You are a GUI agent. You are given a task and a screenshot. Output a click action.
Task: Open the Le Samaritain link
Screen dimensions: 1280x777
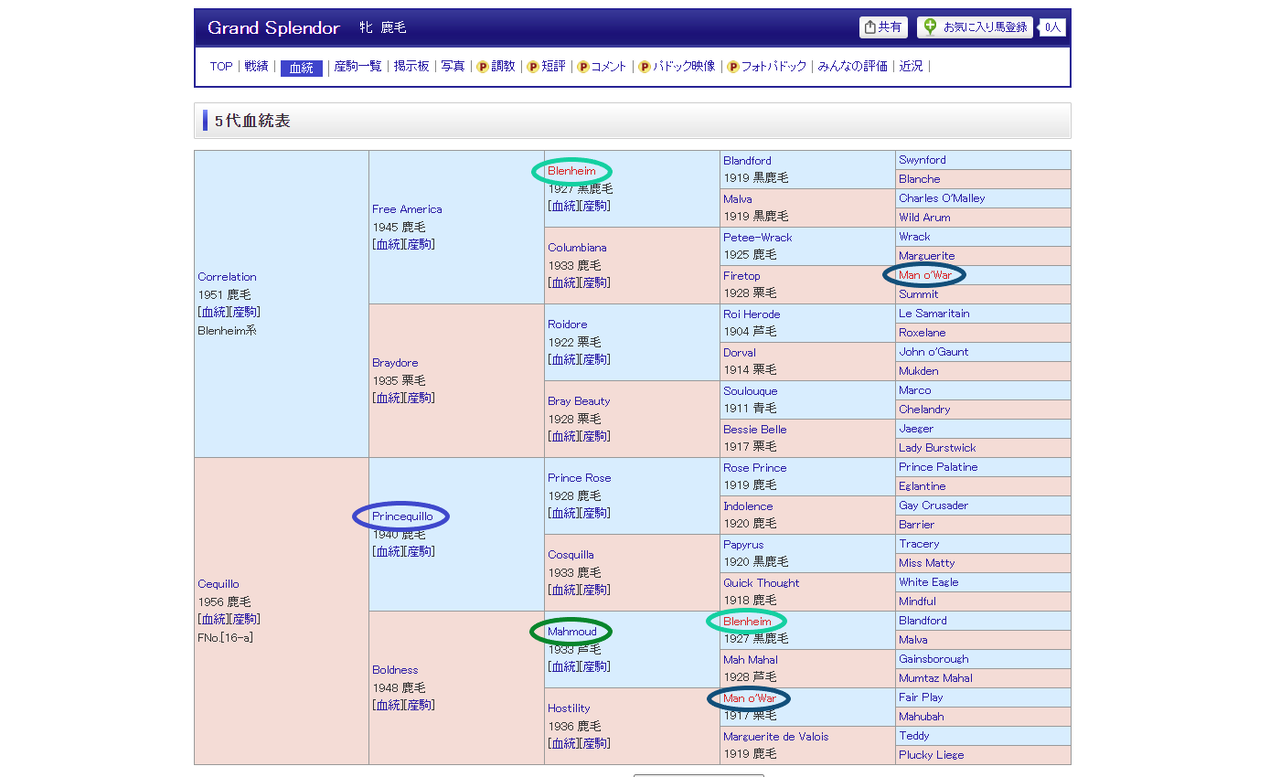934,314
